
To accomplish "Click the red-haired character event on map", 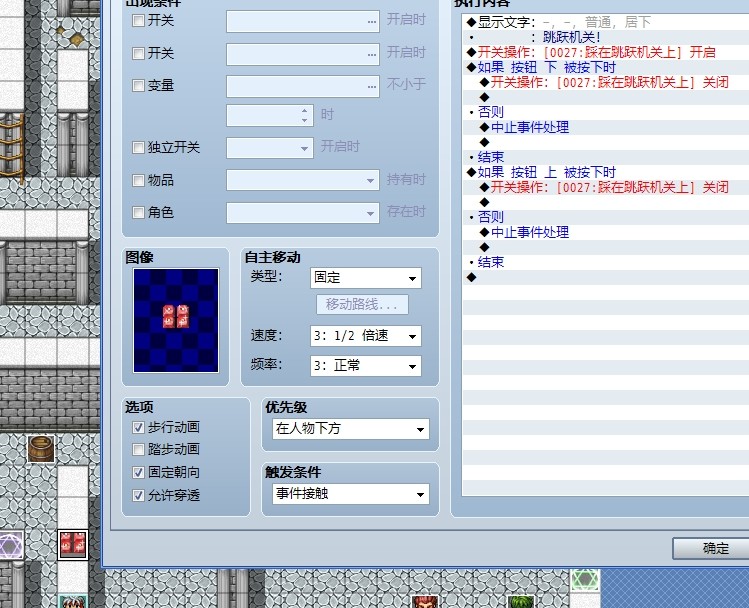I will pyautogui.click(x=425, y=601).
